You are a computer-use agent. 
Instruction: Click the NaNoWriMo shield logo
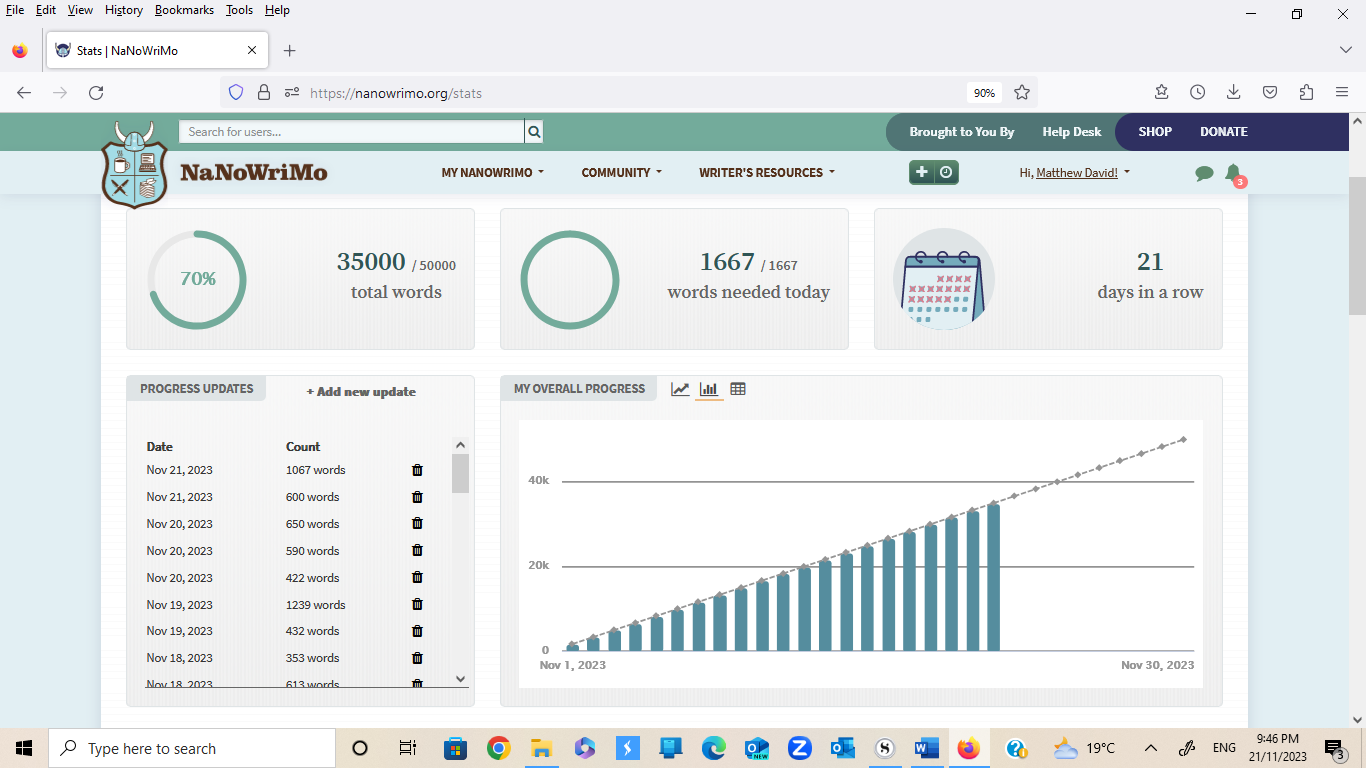[135, 165]
